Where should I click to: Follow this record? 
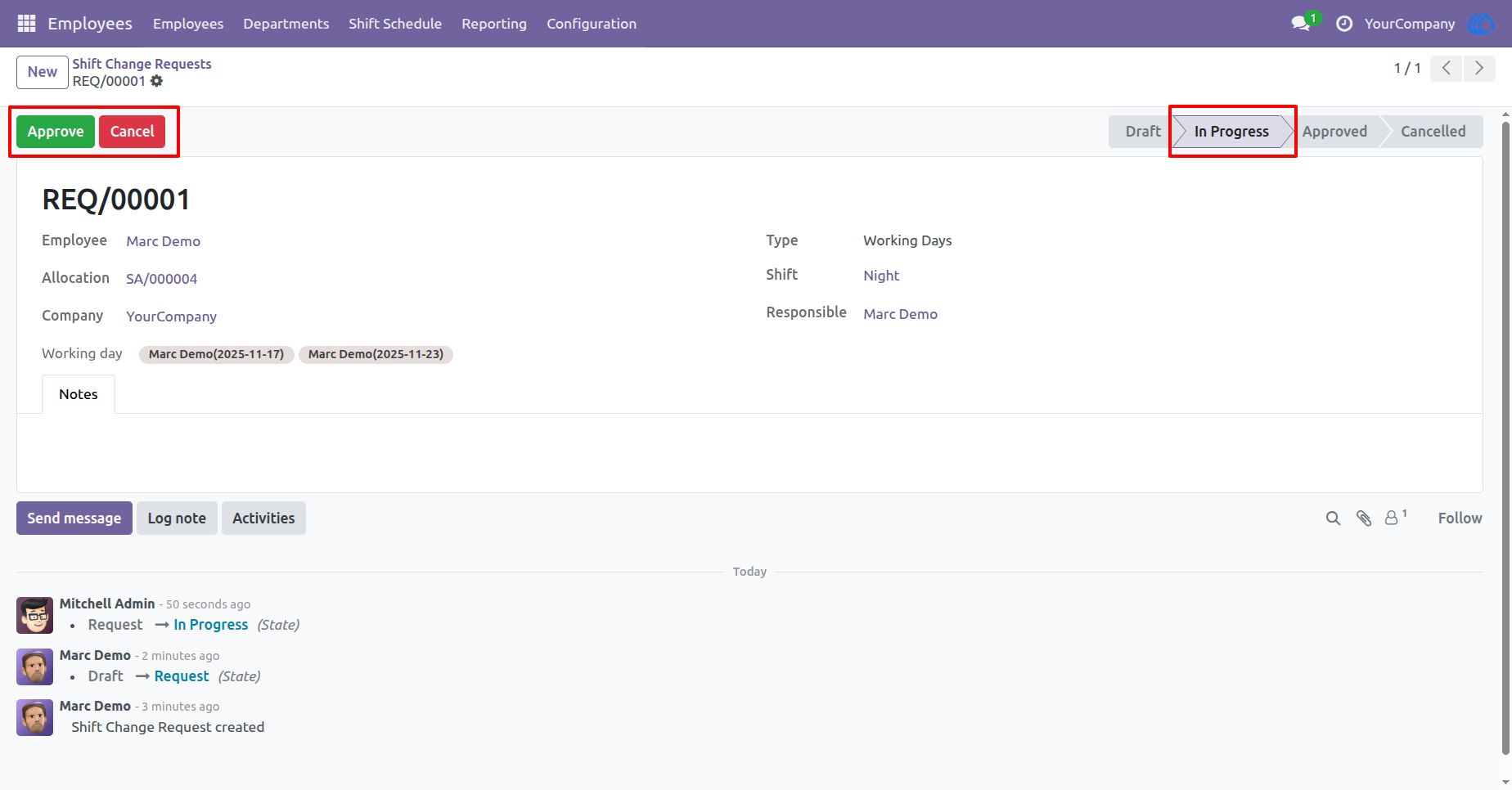click(x=1460, y=518)
